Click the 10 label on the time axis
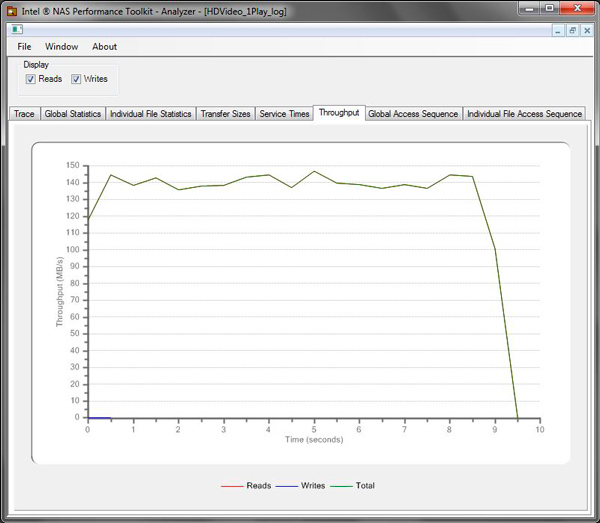This screenshot has height=523, width=600. [x=540, y=430]
